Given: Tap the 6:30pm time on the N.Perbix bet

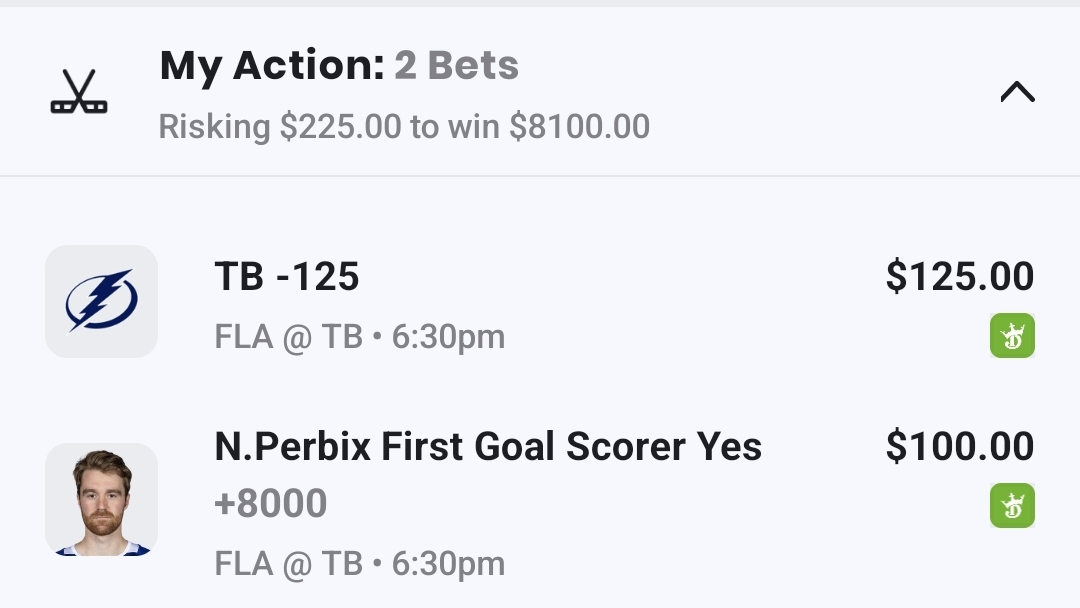Looking at the screenshot, I should [448, 564].
